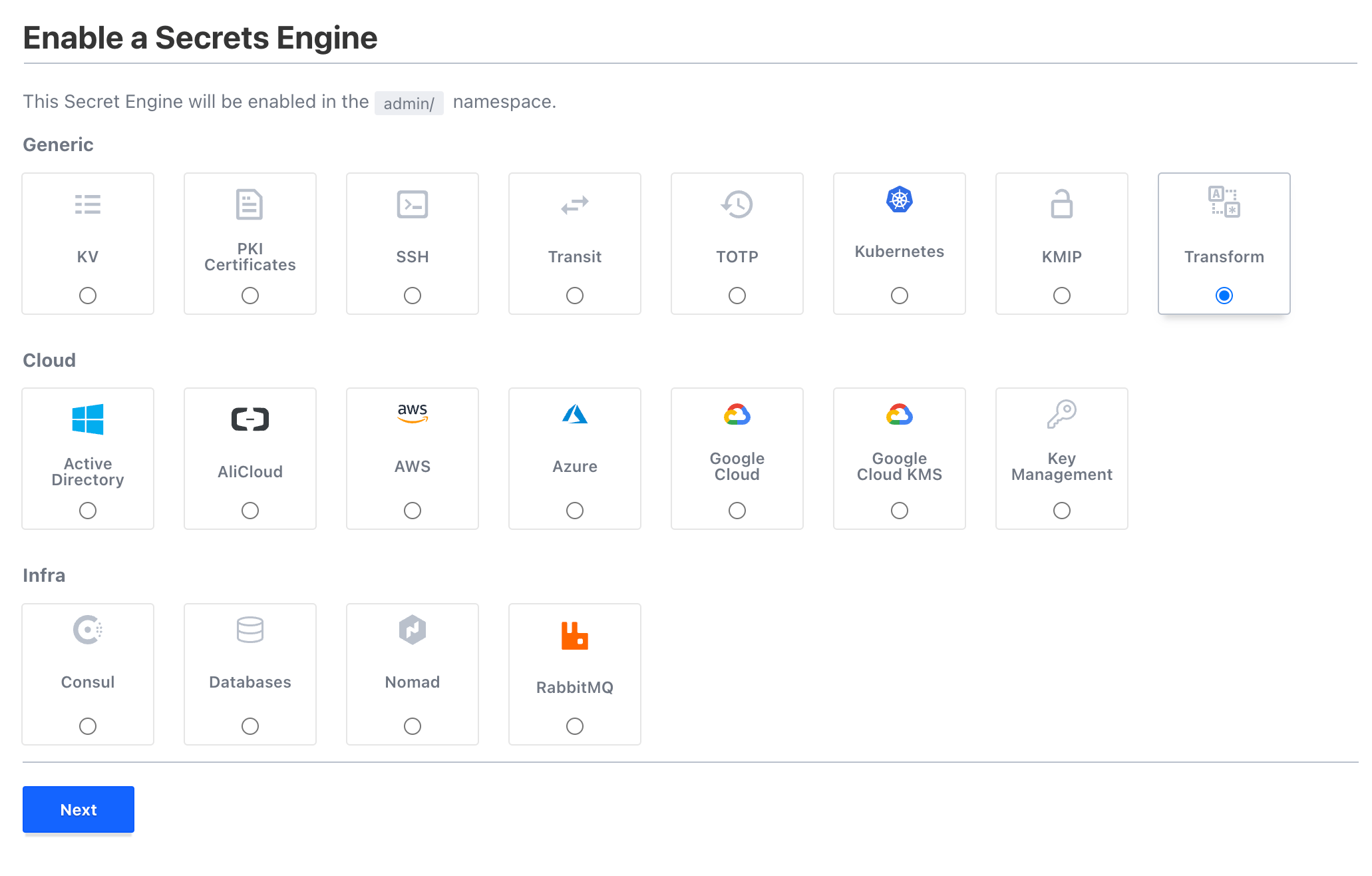Click the Google Cloud card label
Screen dimensions: 1372x876
pyautogui.click(x=737, y=467)
